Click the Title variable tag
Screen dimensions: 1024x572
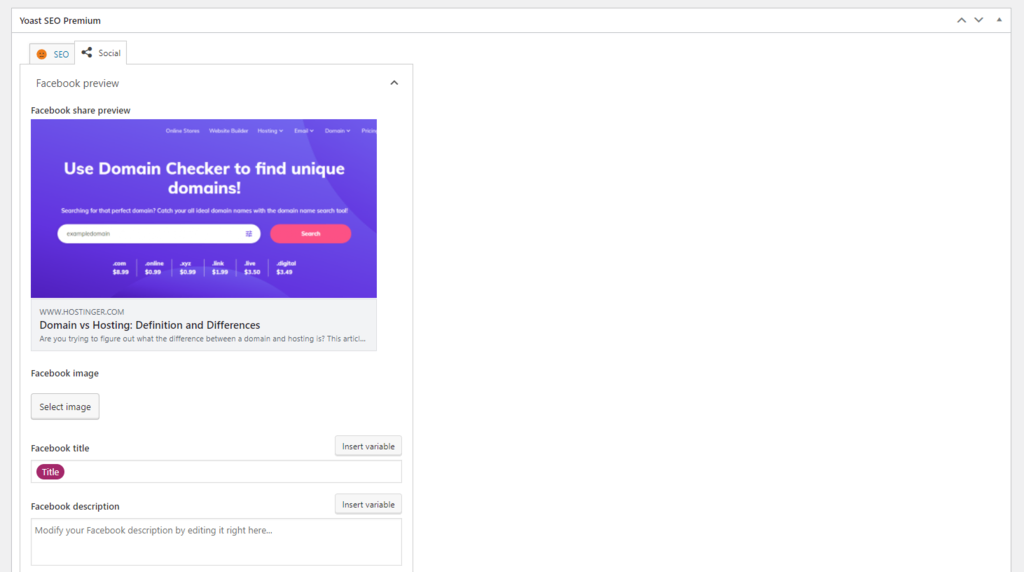50,471
